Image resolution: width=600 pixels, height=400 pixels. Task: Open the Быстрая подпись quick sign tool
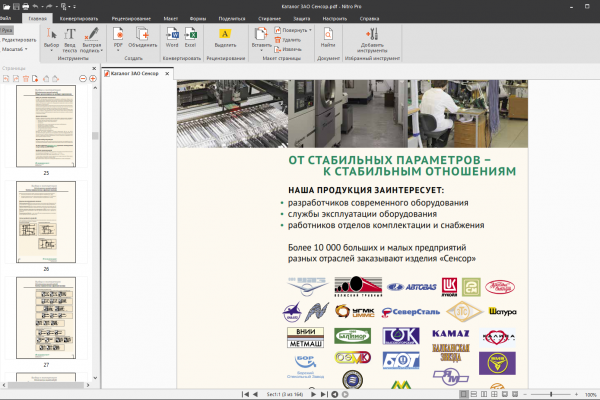(91, 40)
